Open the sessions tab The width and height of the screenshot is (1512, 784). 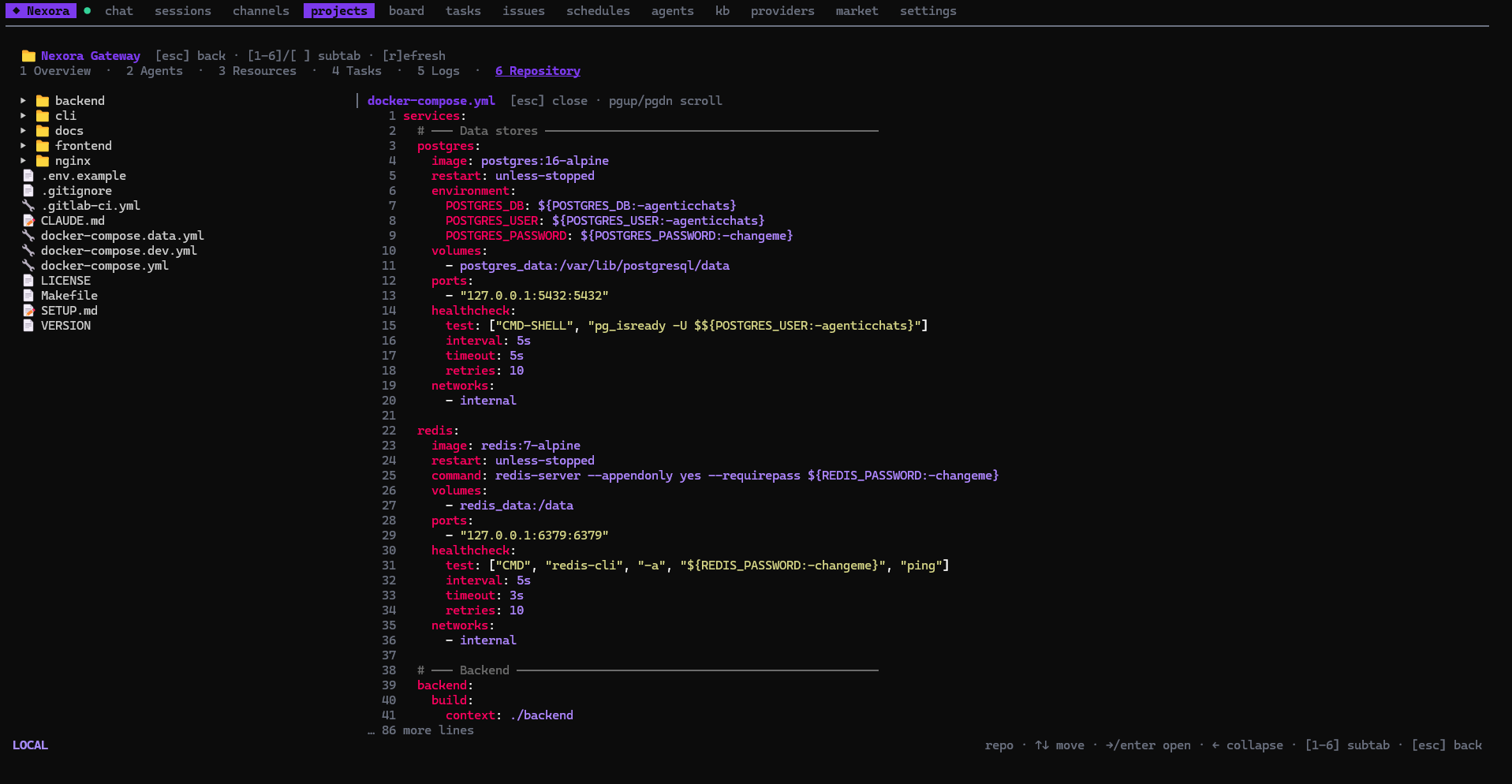pos(183,11)
